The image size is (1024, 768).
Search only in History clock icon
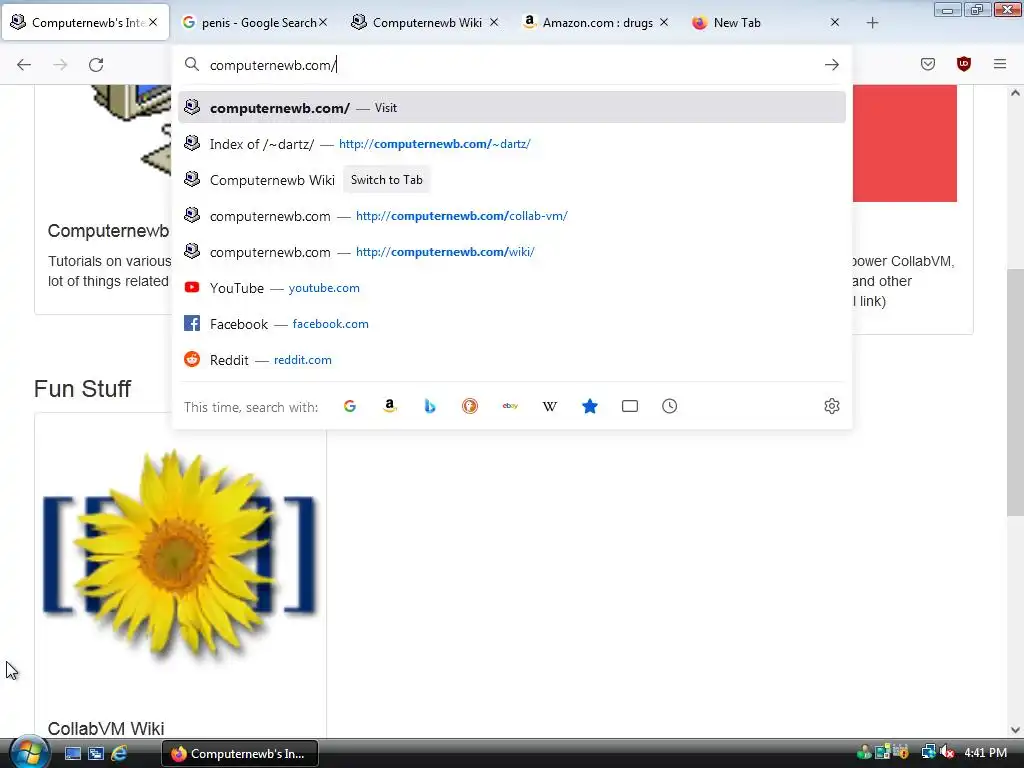click(669, 406)
